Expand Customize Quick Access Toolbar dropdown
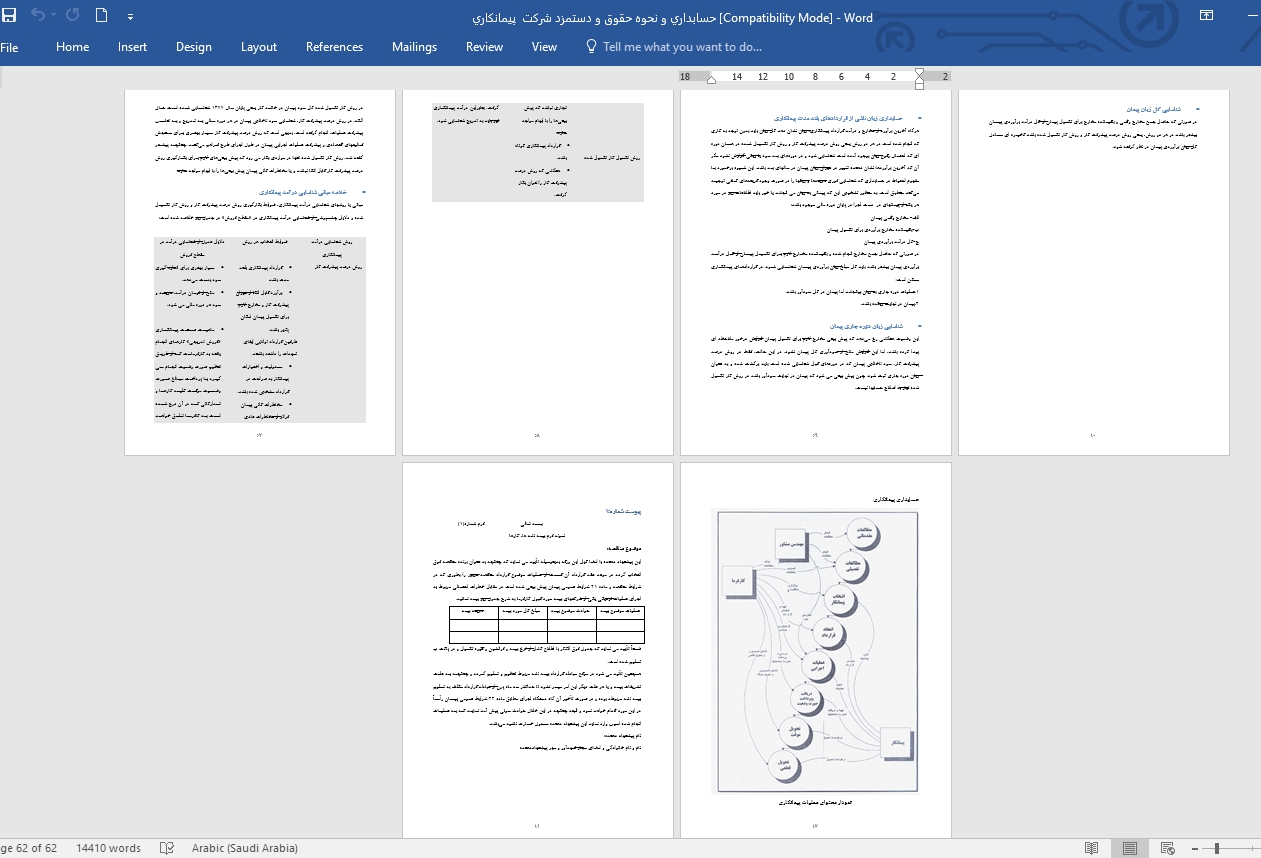 (x=131, y=17)
